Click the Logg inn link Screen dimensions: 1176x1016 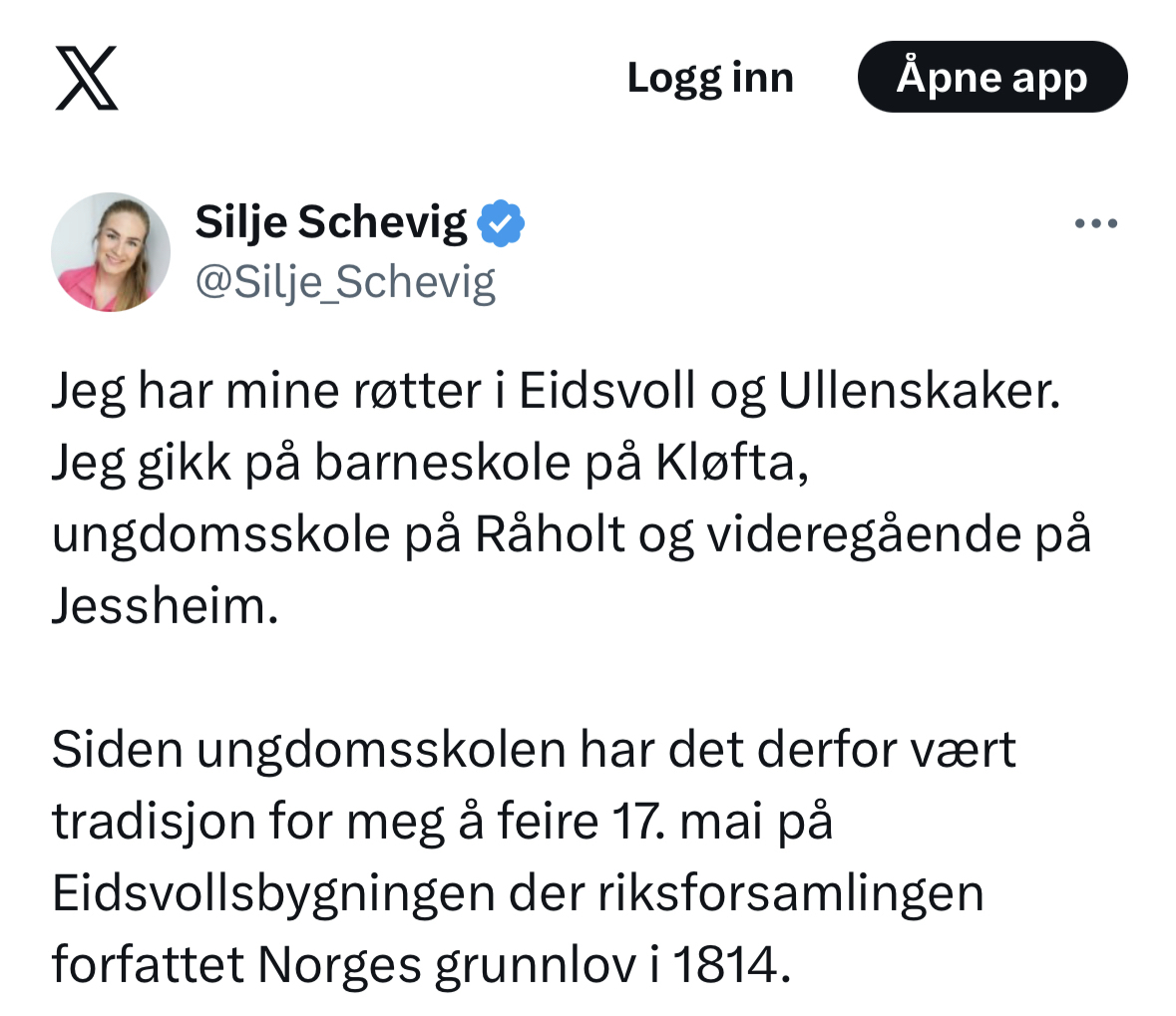click(710, 78)
